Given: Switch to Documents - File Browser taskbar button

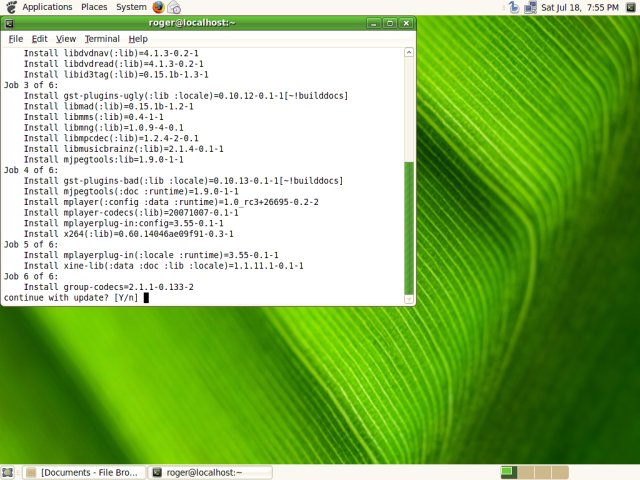Looking at the screenshot, I should (x=84, y=472).
